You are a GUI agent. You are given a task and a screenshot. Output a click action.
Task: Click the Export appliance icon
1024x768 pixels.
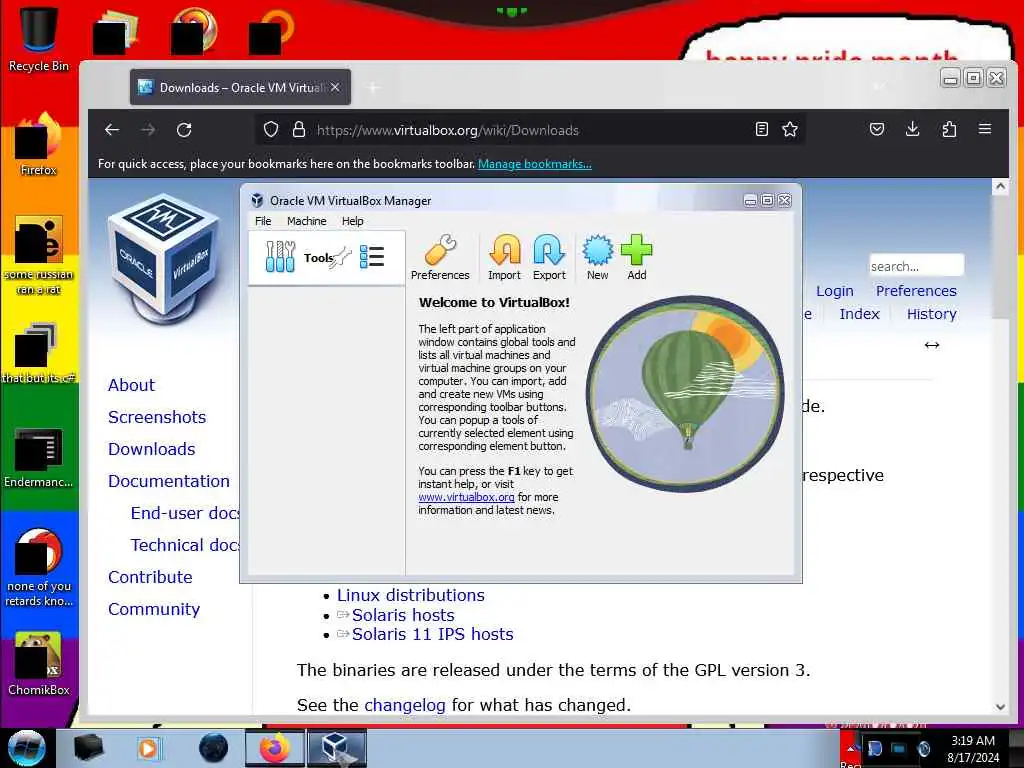coord(549,258)
